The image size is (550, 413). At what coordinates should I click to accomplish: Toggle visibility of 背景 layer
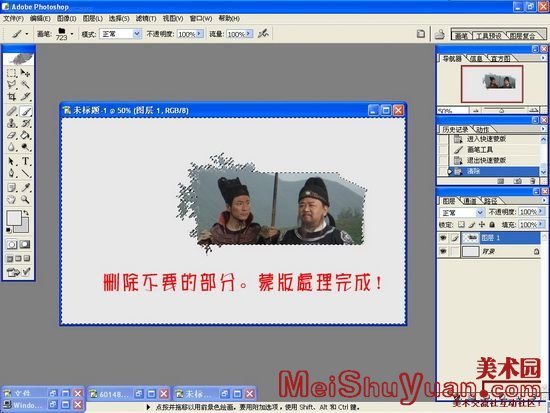pos(443,251)
